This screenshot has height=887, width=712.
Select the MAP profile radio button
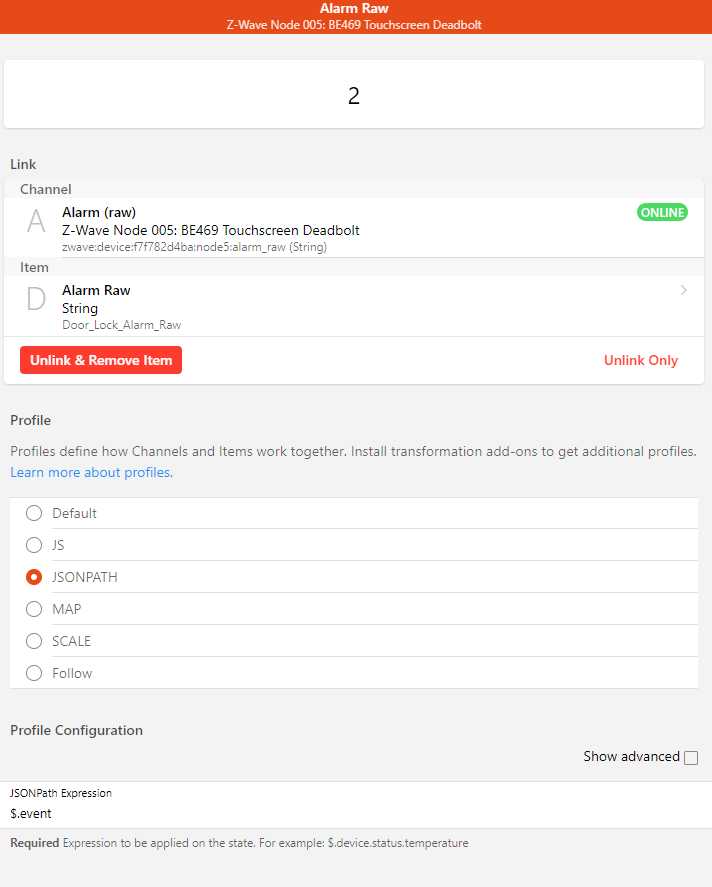tap(34, 609)
